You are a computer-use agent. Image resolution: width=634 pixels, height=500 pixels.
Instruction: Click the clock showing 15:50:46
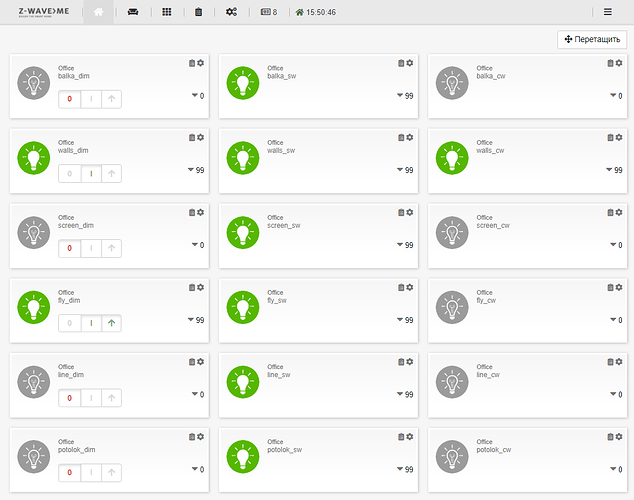316,12
